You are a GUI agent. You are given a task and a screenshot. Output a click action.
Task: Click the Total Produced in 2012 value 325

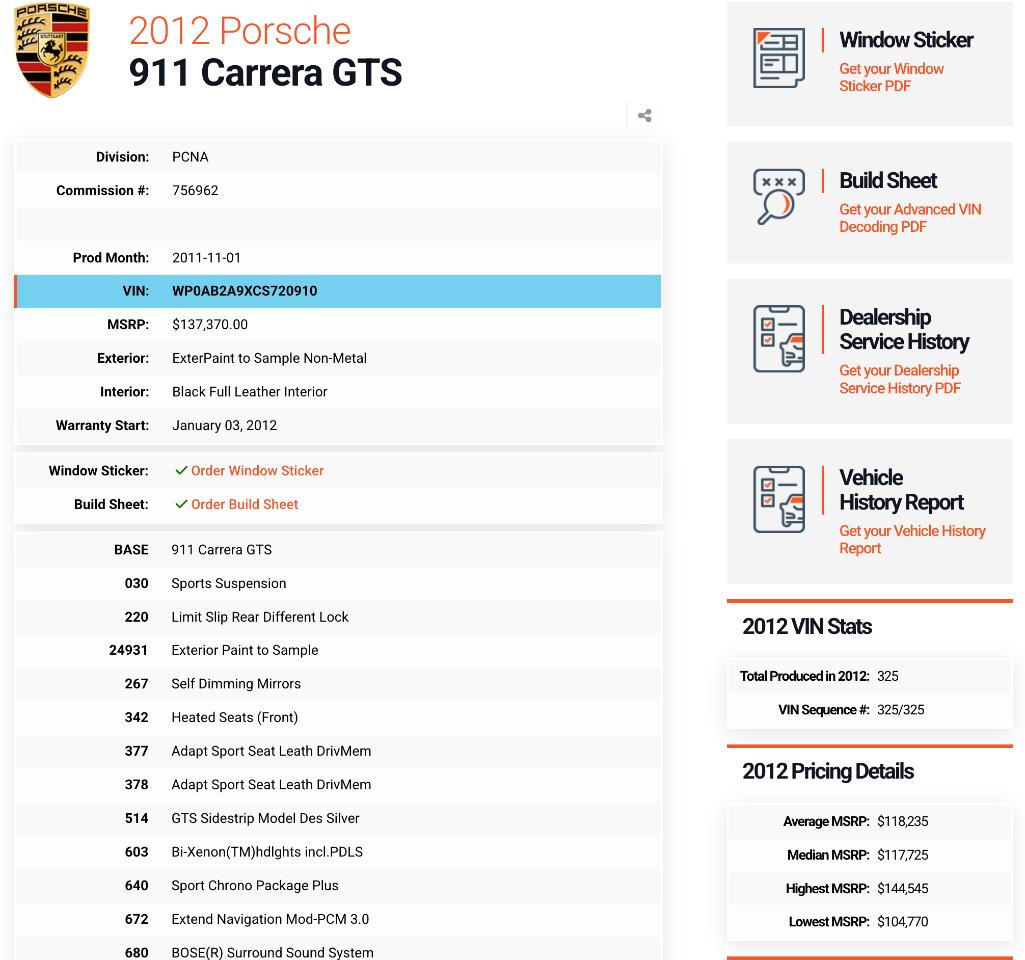(888, 676)
